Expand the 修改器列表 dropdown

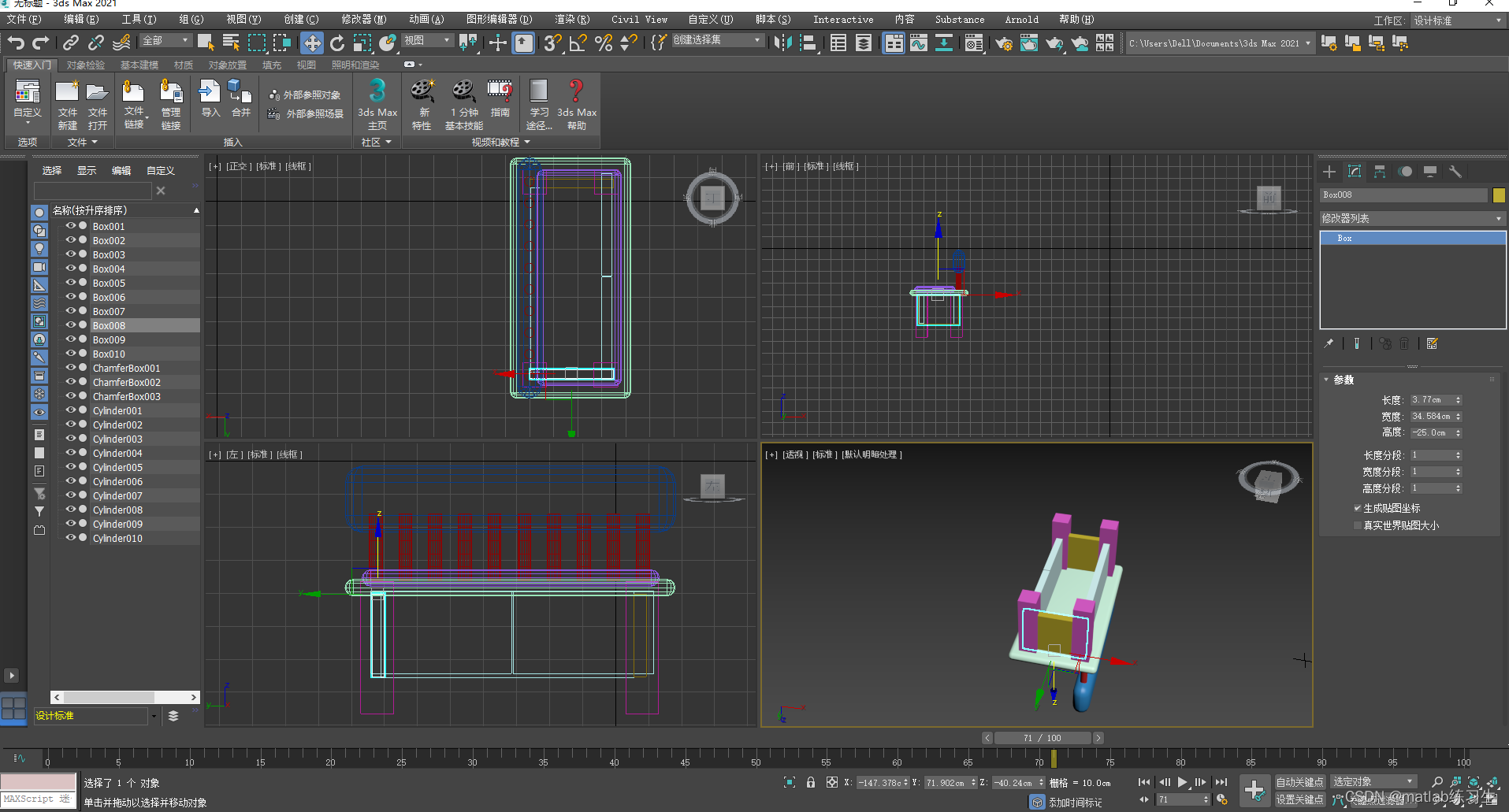tap(1411, 218)
